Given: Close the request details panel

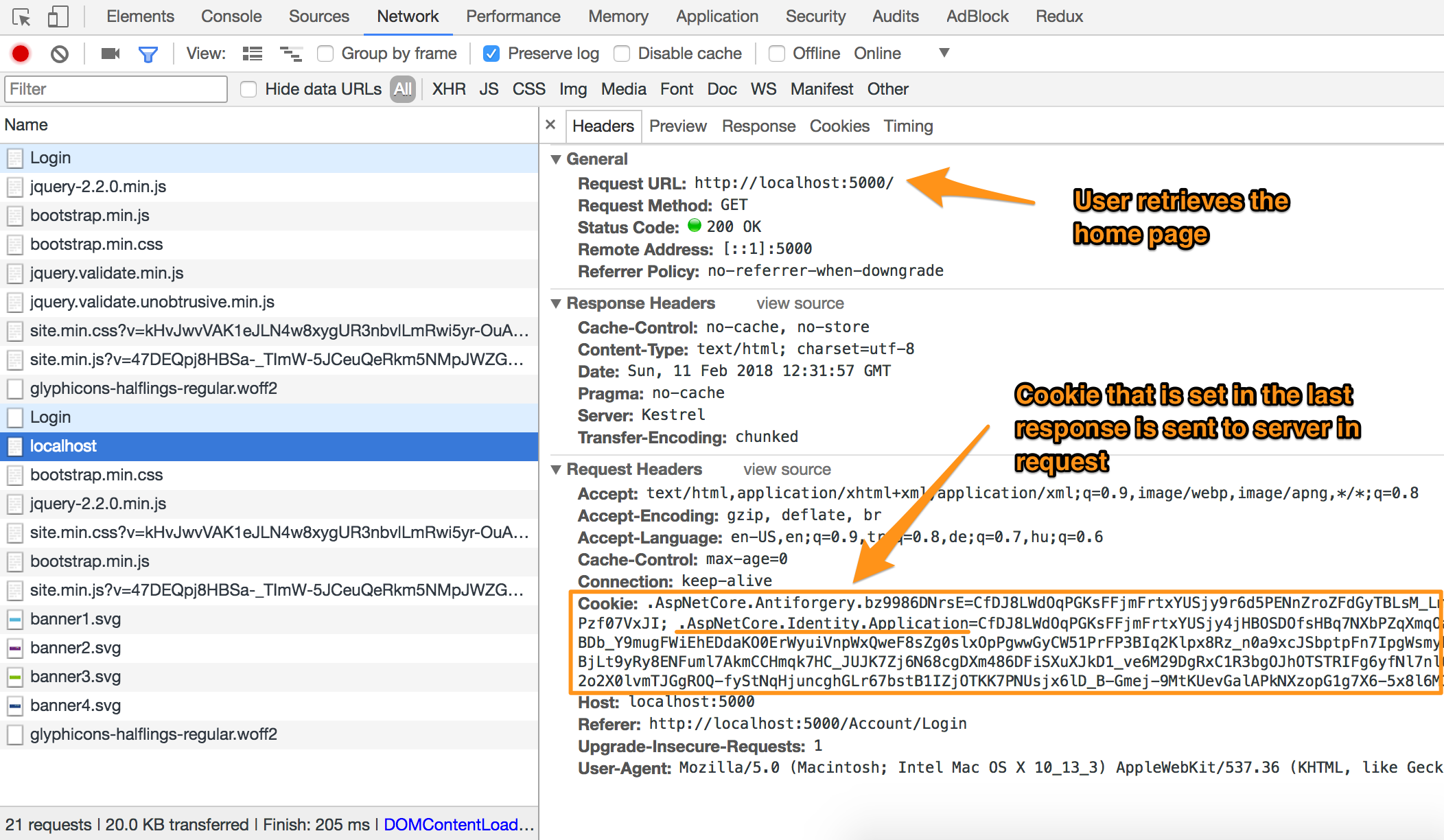Looking at the screenshot, I should pos(550,125).
